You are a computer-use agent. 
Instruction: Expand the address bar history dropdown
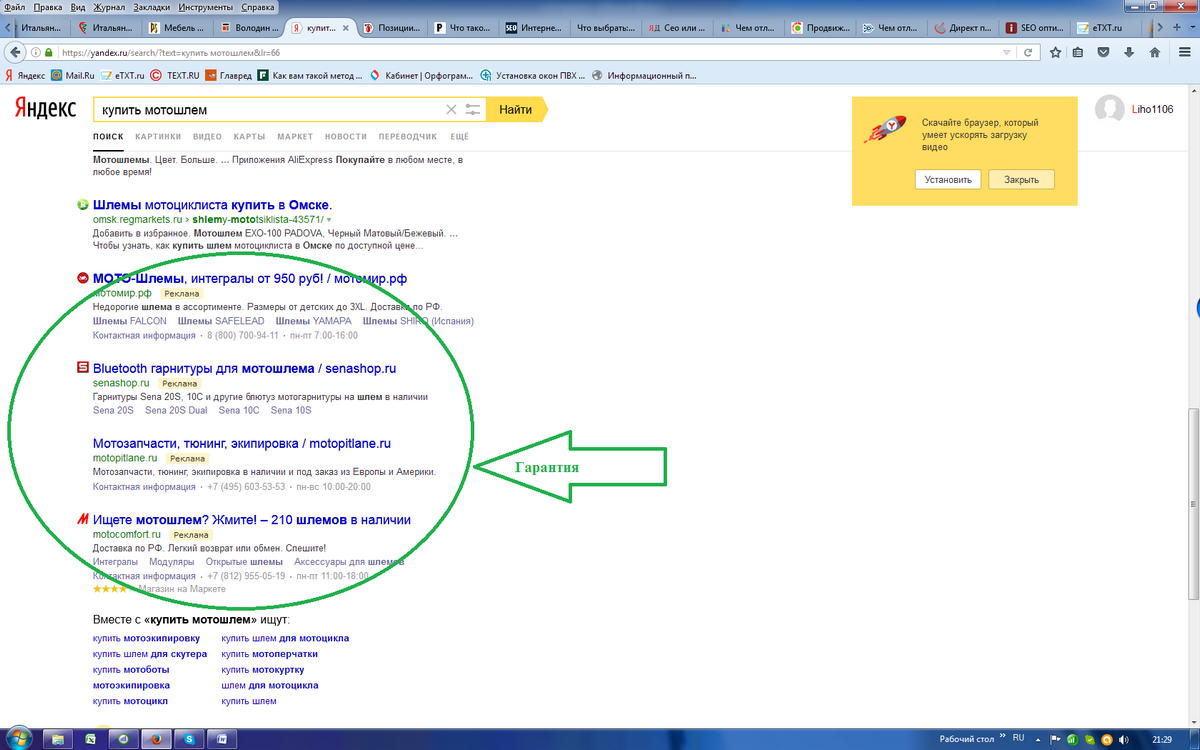[x=1007, y=52]
